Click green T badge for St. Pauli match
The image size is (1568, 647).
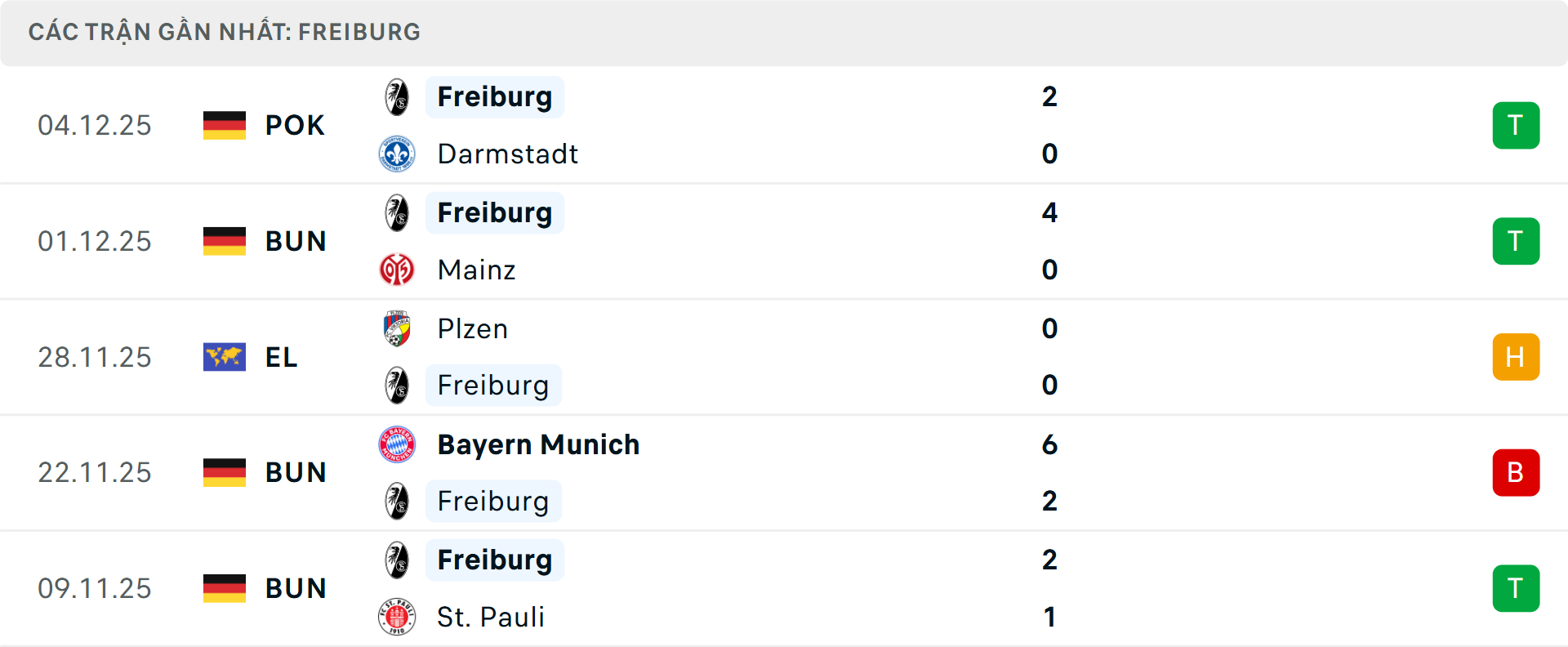[1516, 588]
